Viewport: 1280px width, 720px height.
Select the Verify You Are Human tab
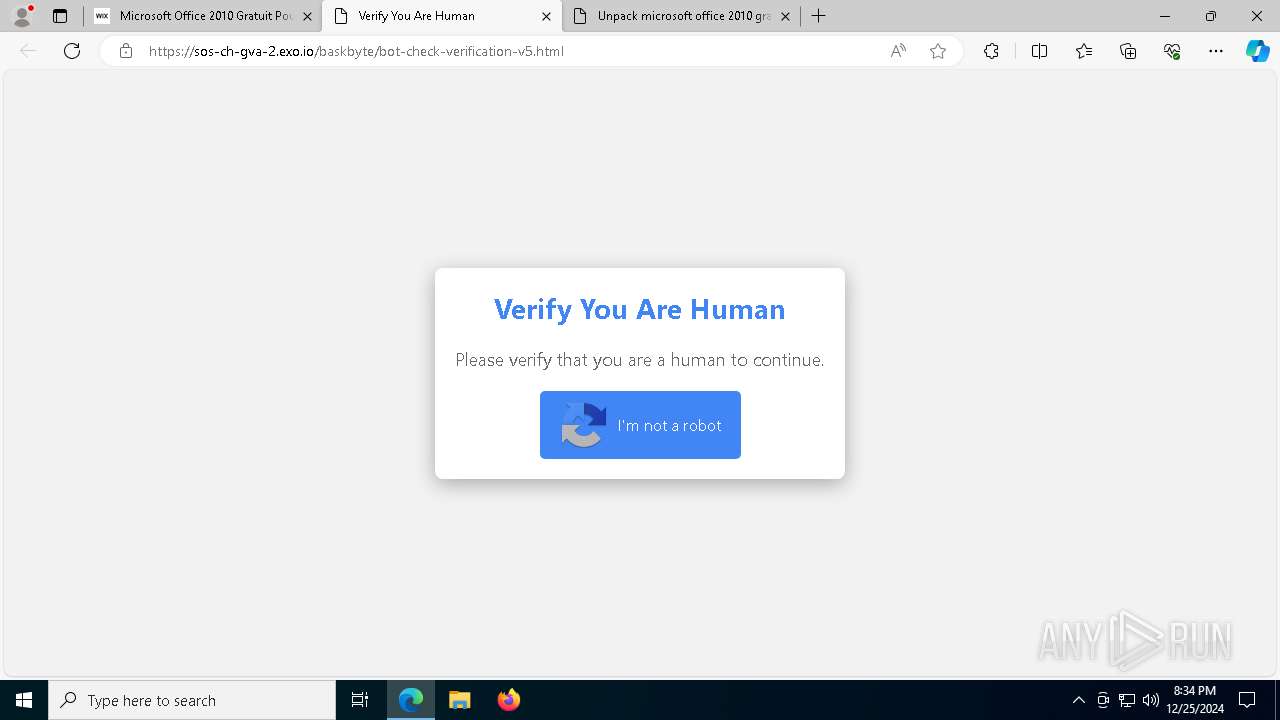pyautogui.click(x=443, y=16)
